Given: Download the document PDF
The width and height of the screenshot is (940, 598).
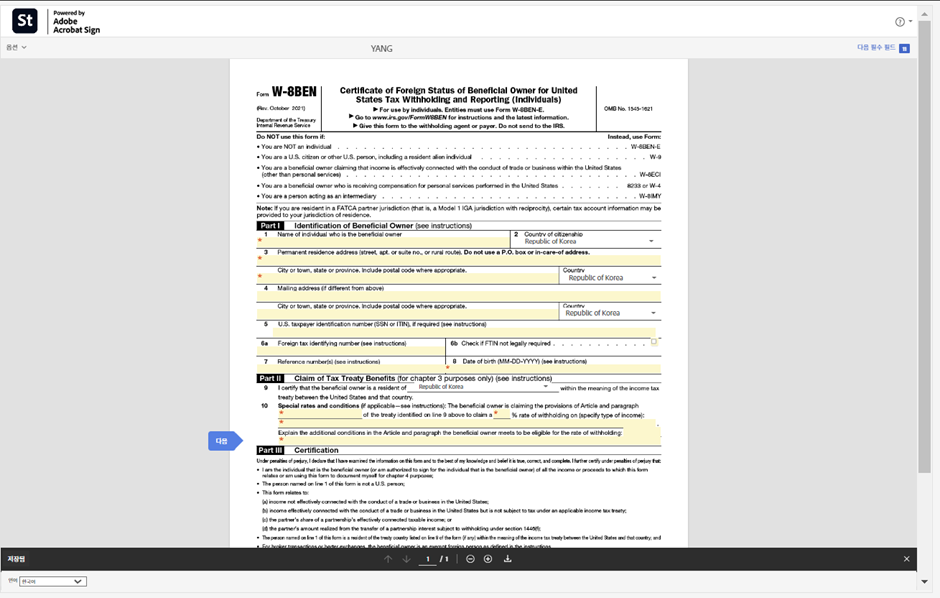Looking at the screenshot, I should pos(507,559).
